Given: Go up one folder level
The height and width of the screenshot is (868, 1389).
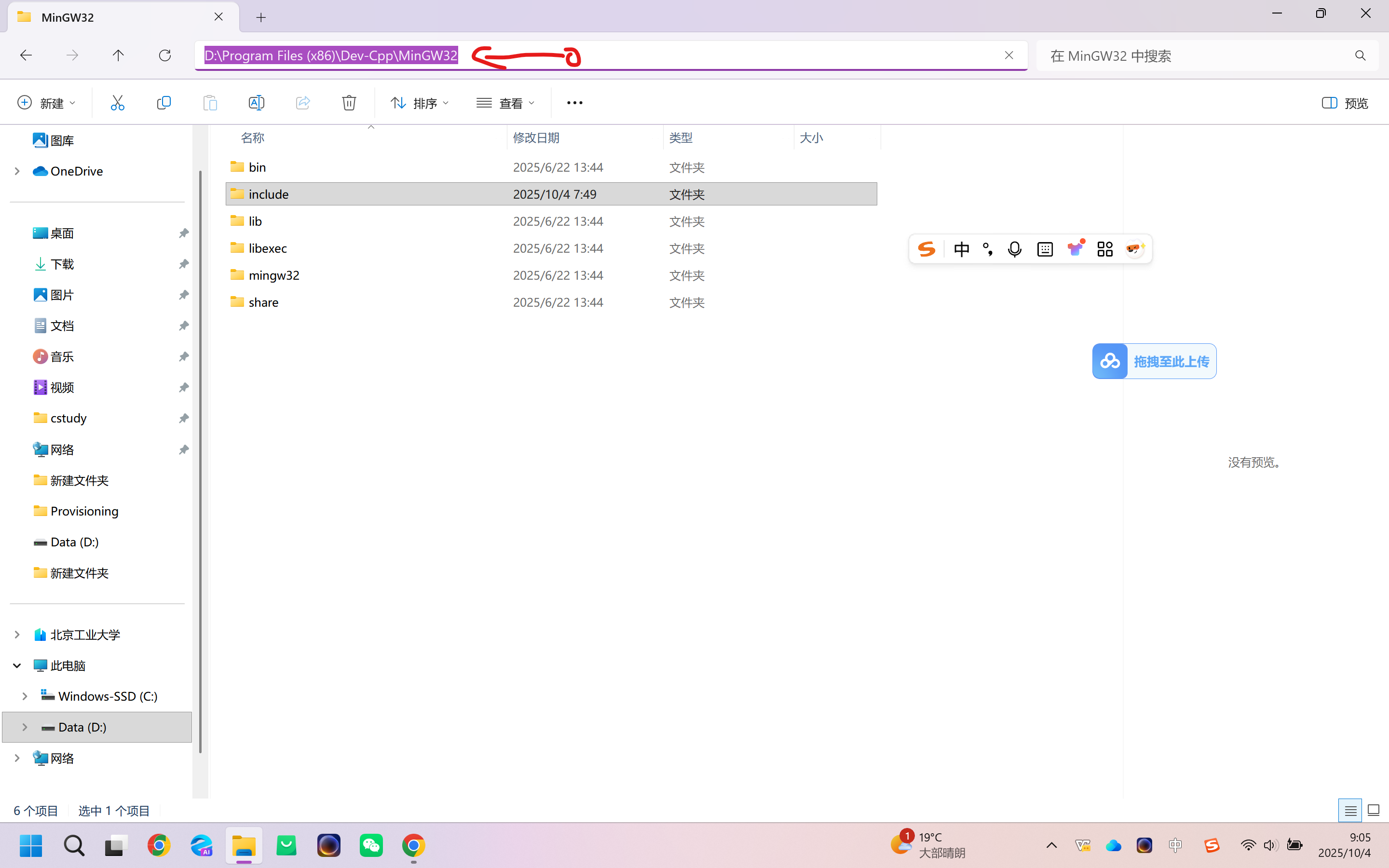Looking at the screenshot, I should coord(118,55).
